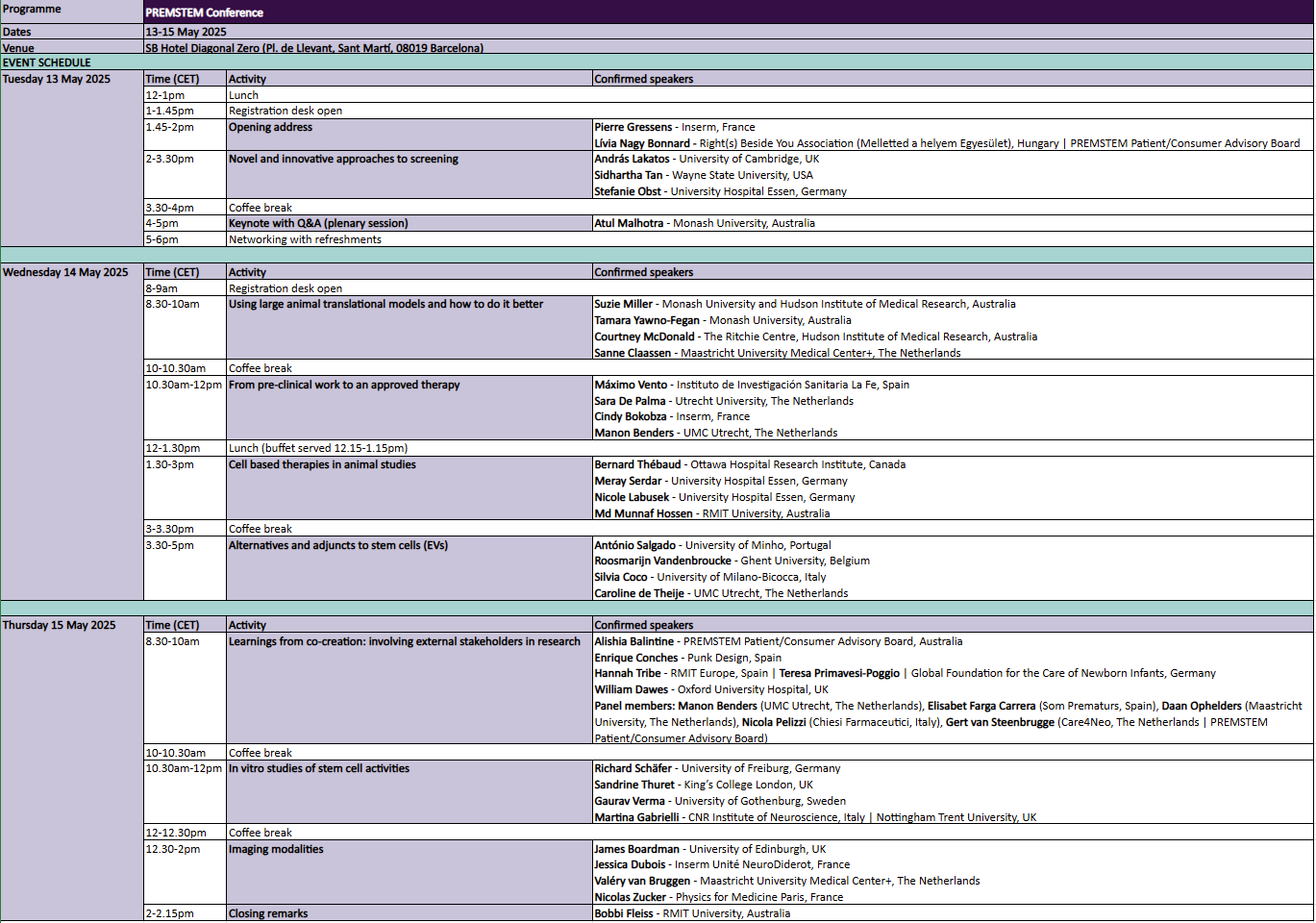Click Sara De Palma, Utrecht University
Screen dimensions: 1316x923
pyautogui.click(x=724, y=401)
